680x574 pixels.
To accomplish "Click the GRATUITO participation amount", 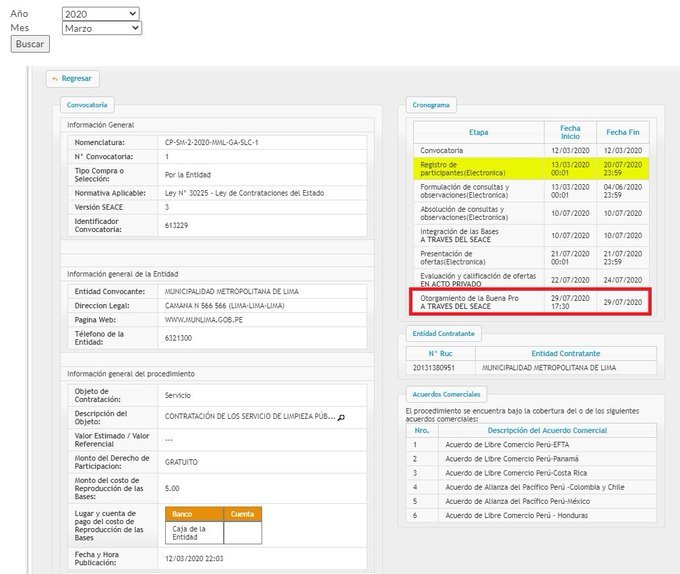I will pos(181,462).
